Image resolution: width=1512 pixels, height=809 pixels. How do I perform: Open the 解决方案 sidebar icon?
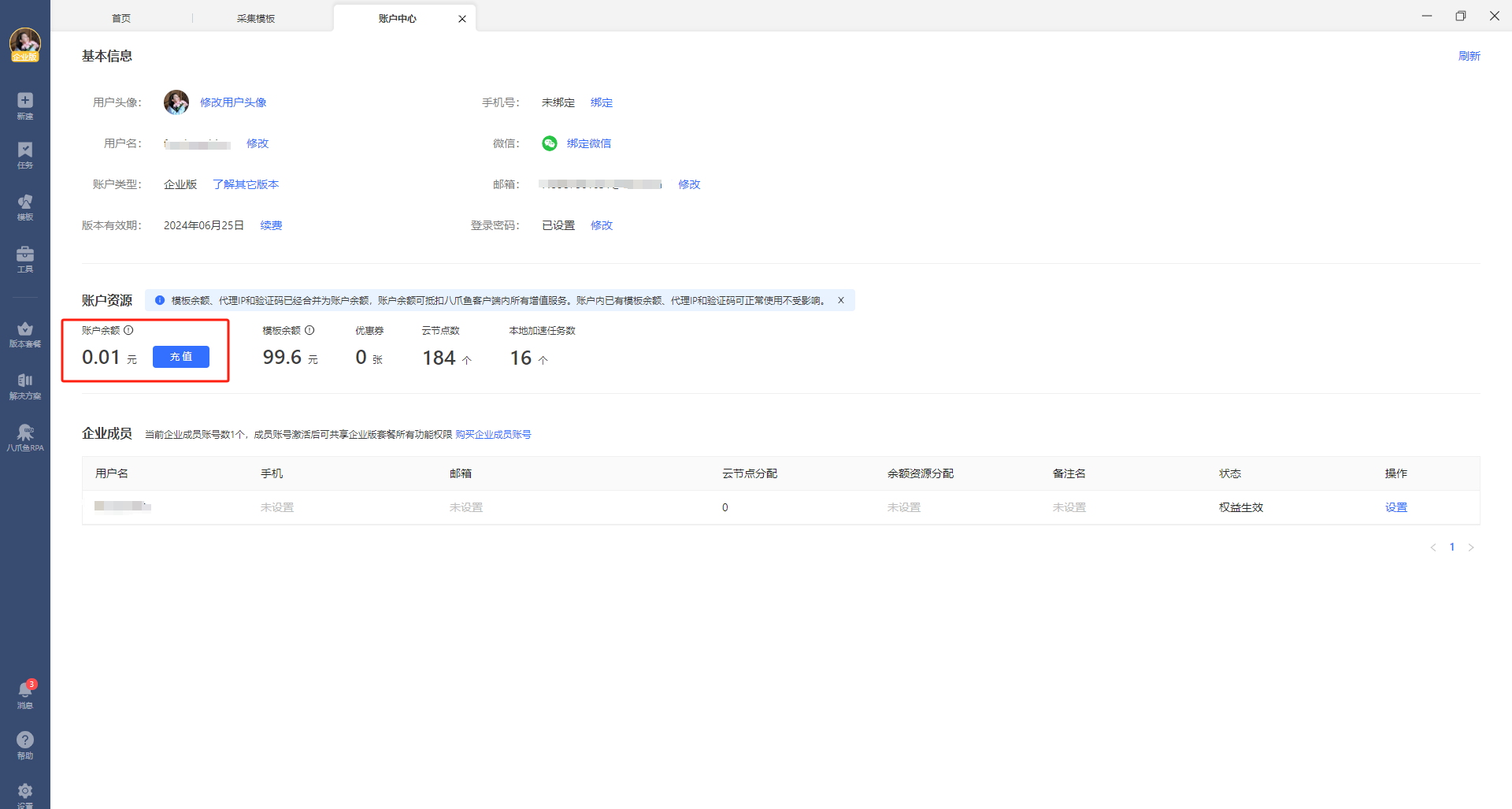coord(25,385)
